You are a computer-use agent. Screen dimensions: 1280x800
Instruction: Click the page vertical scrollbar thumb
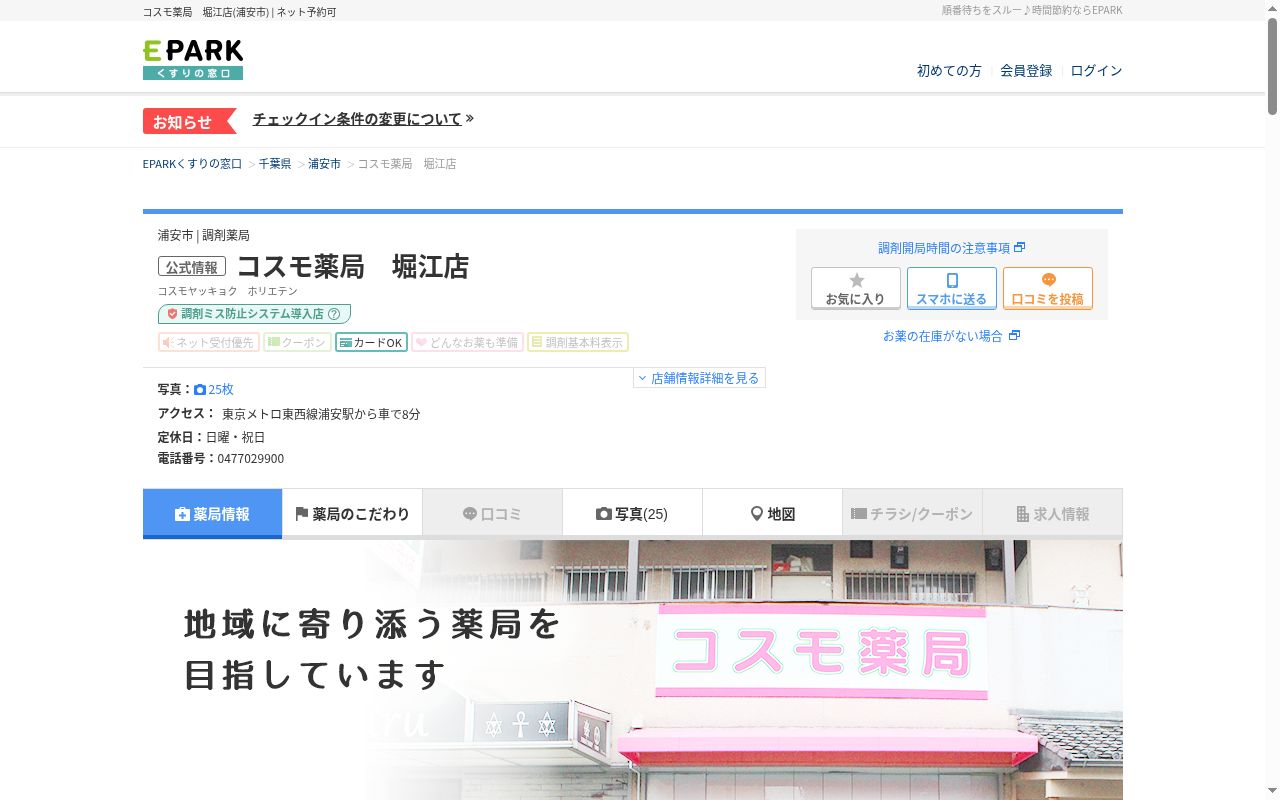click(1273, 65)
